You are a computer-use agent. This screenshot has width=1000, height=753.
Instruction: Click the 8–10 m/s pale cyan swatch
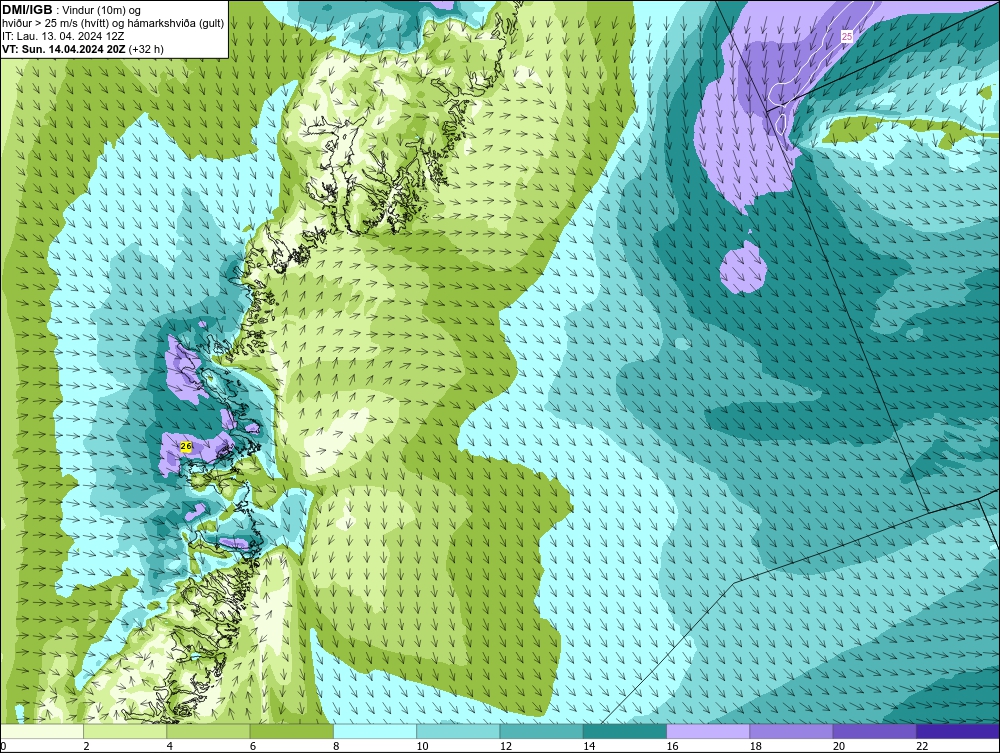pyautogui.click(x=375, y=731)
